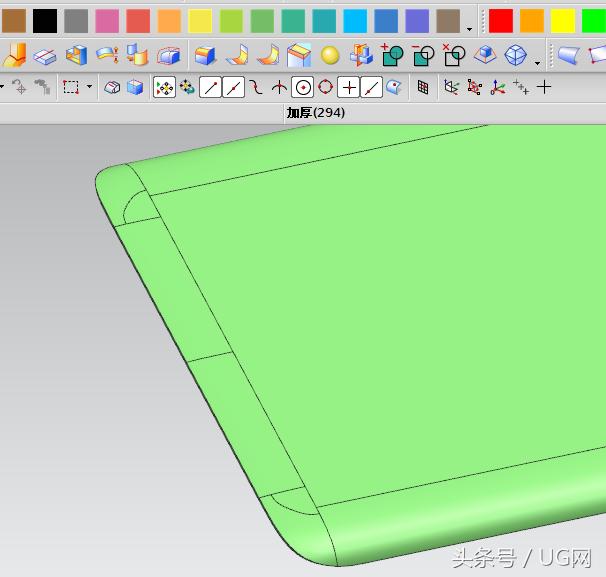Toggle Point on Surface snap
Image resolution: width=606 pixels, height=577 pixels.
[x=394, y=87]
